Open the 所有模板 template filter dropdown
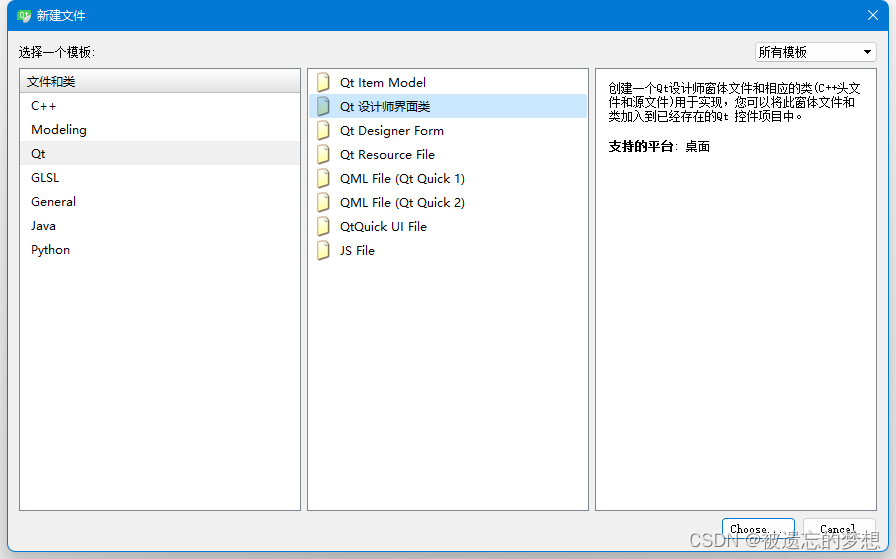This screenshot has width=896, height=559. point(815,52)
